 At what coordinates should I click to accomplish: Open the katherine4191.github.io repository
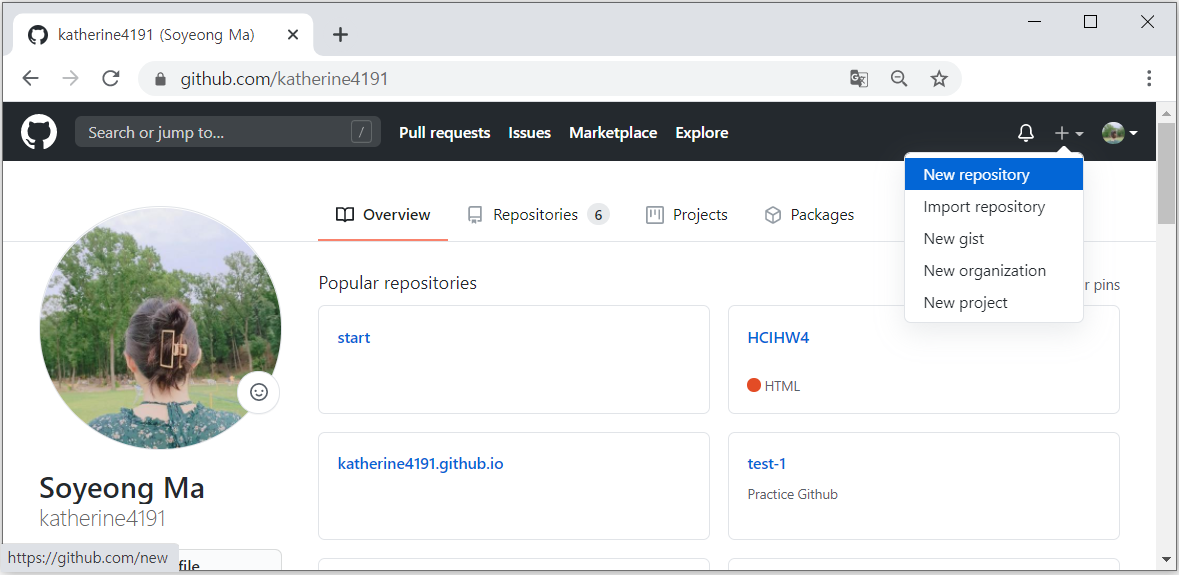click(x=420, y=464)
